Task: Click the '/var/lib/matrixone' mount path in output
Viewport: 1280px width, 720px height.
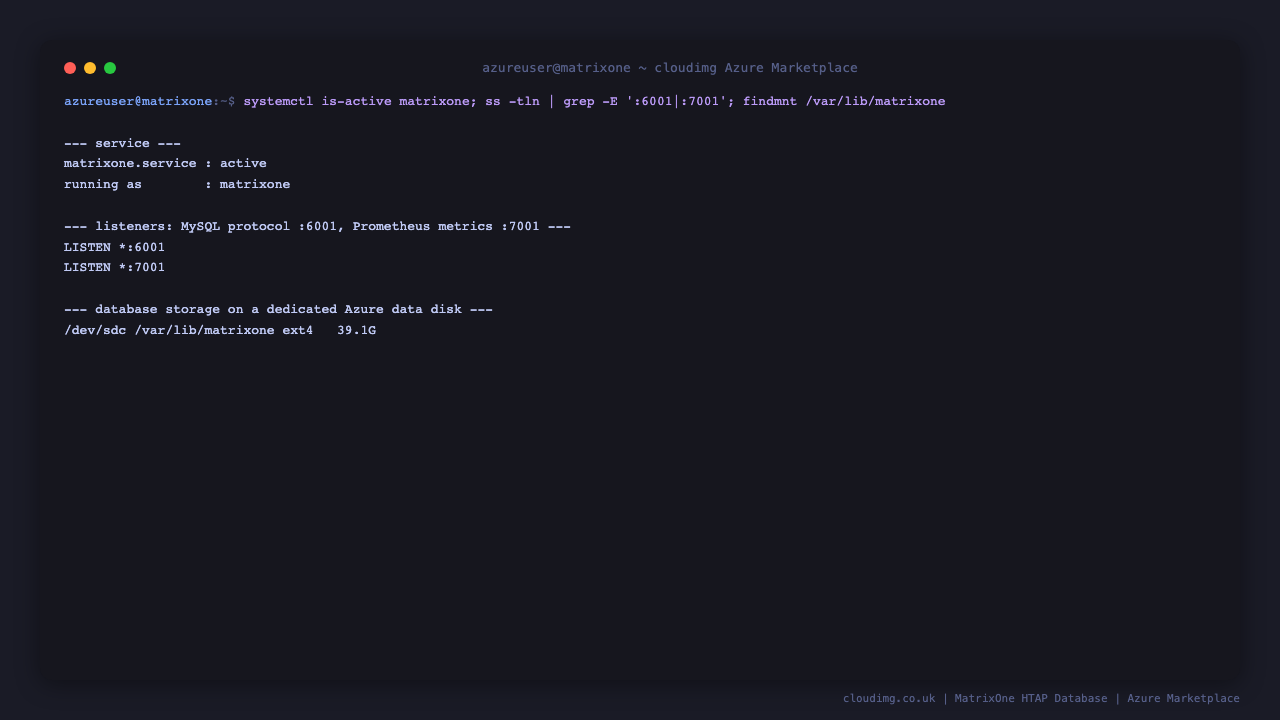Action: point(204,330)
